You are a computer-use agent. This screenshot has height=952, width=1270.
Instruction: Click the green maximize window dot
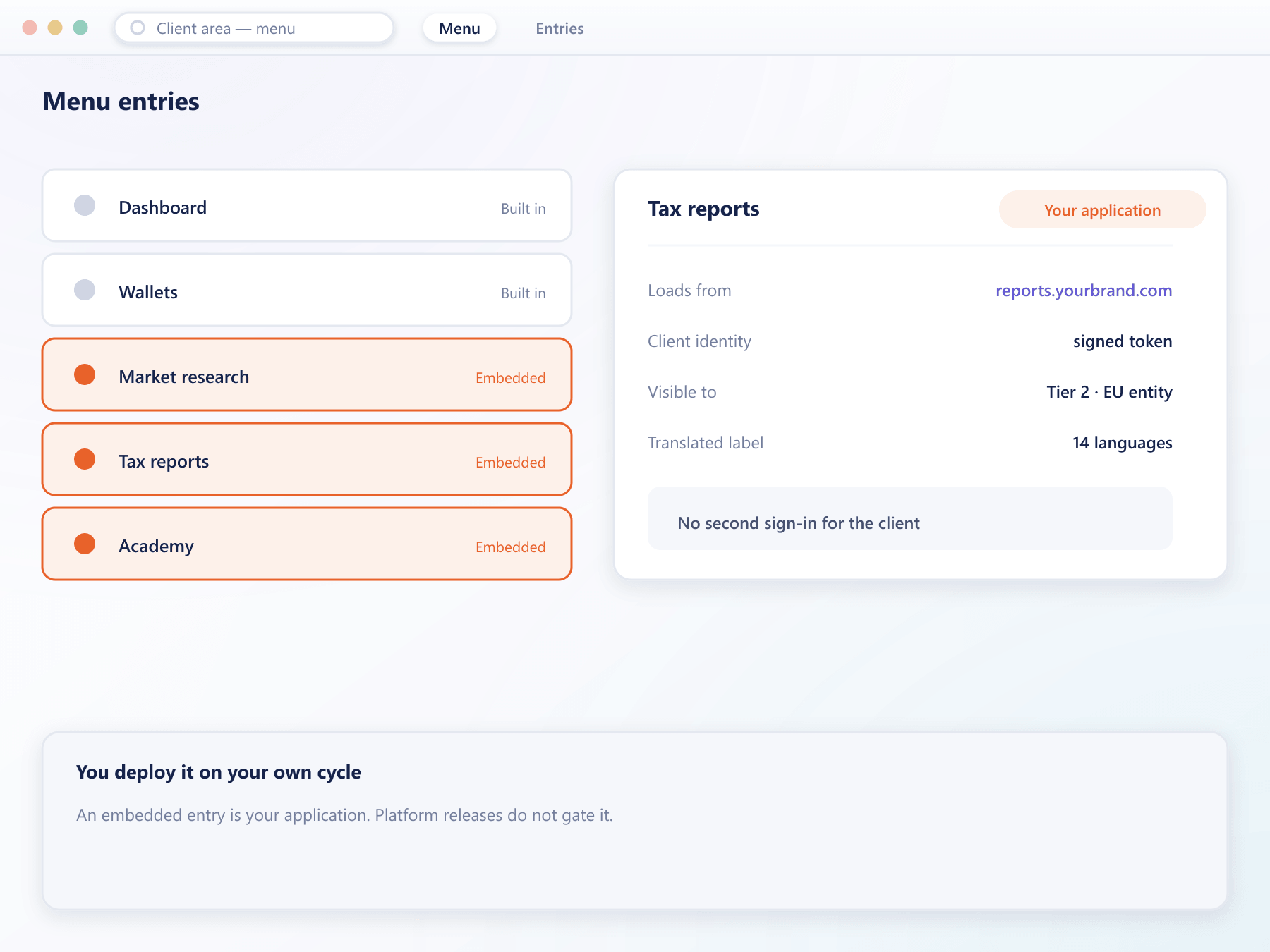[x=80, y=28]
